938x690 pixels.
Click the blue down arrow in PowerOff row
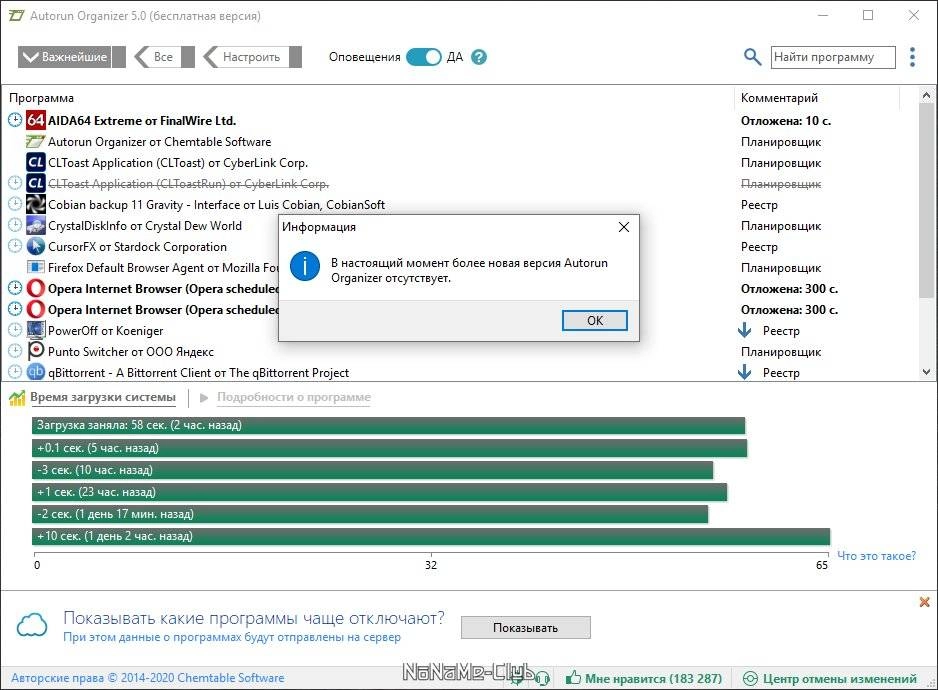744,330
